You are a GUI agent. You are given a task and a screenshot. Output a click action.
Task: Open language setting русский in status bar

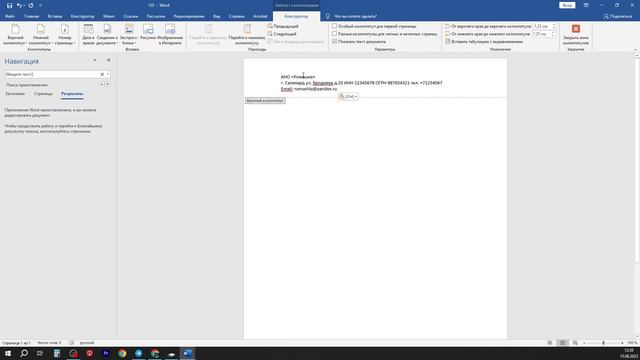pos(87,343)
